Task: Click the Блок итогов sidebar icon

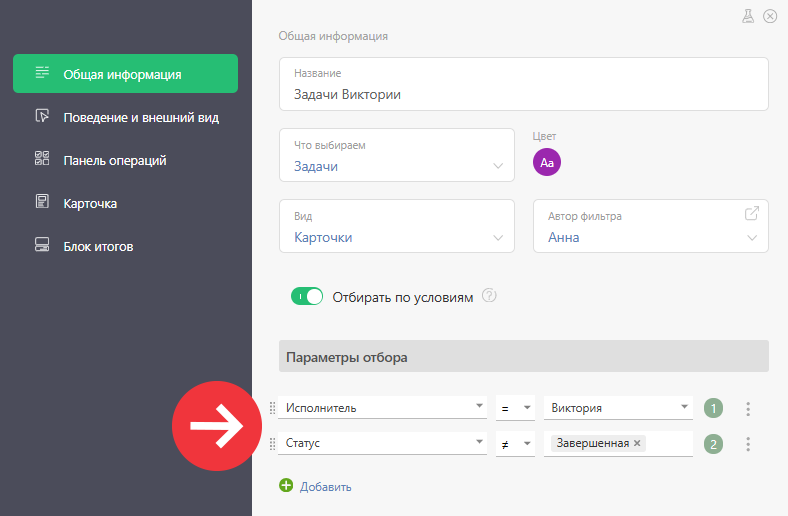Action: (42, 245)
